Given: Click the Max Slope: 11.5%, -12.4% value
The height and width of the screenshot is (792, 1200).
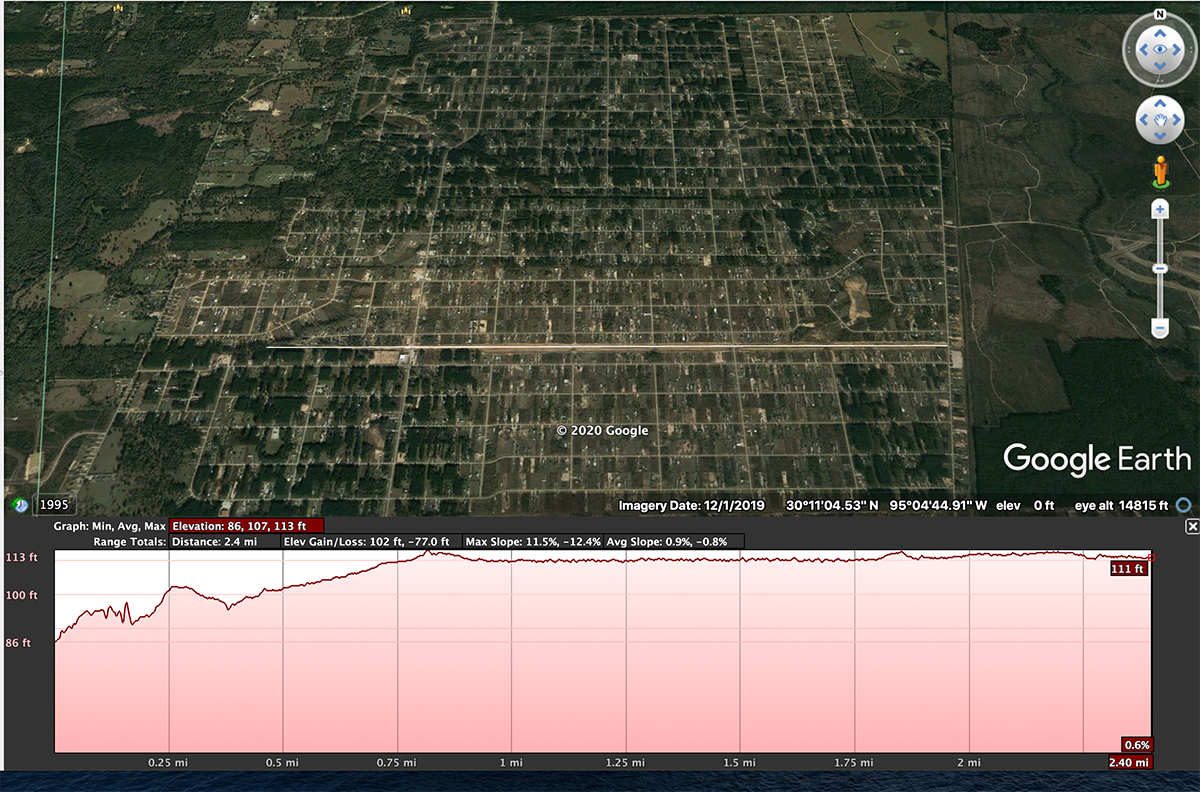Looking at the screenshot, I should point(531,541).
